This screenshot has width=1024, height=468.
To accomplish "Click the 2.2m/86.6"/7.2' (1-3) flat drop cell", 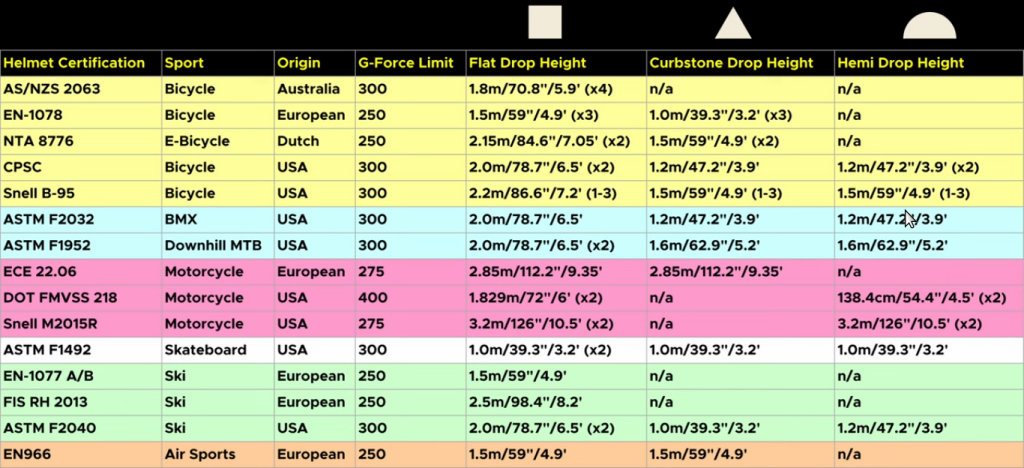I will (556, 194).
